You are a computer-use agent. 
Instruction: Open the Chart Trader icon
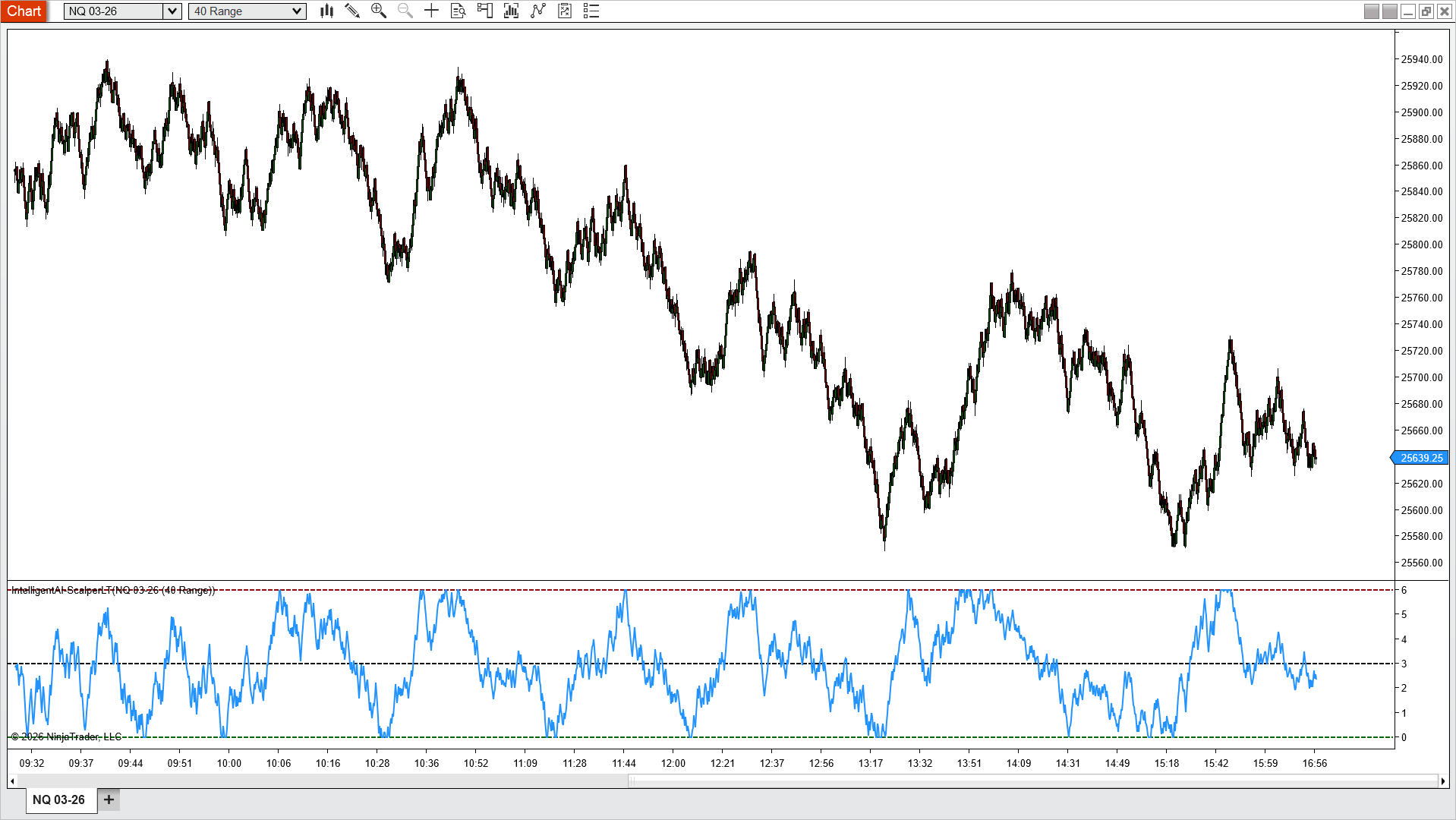(x=484, y=11)
